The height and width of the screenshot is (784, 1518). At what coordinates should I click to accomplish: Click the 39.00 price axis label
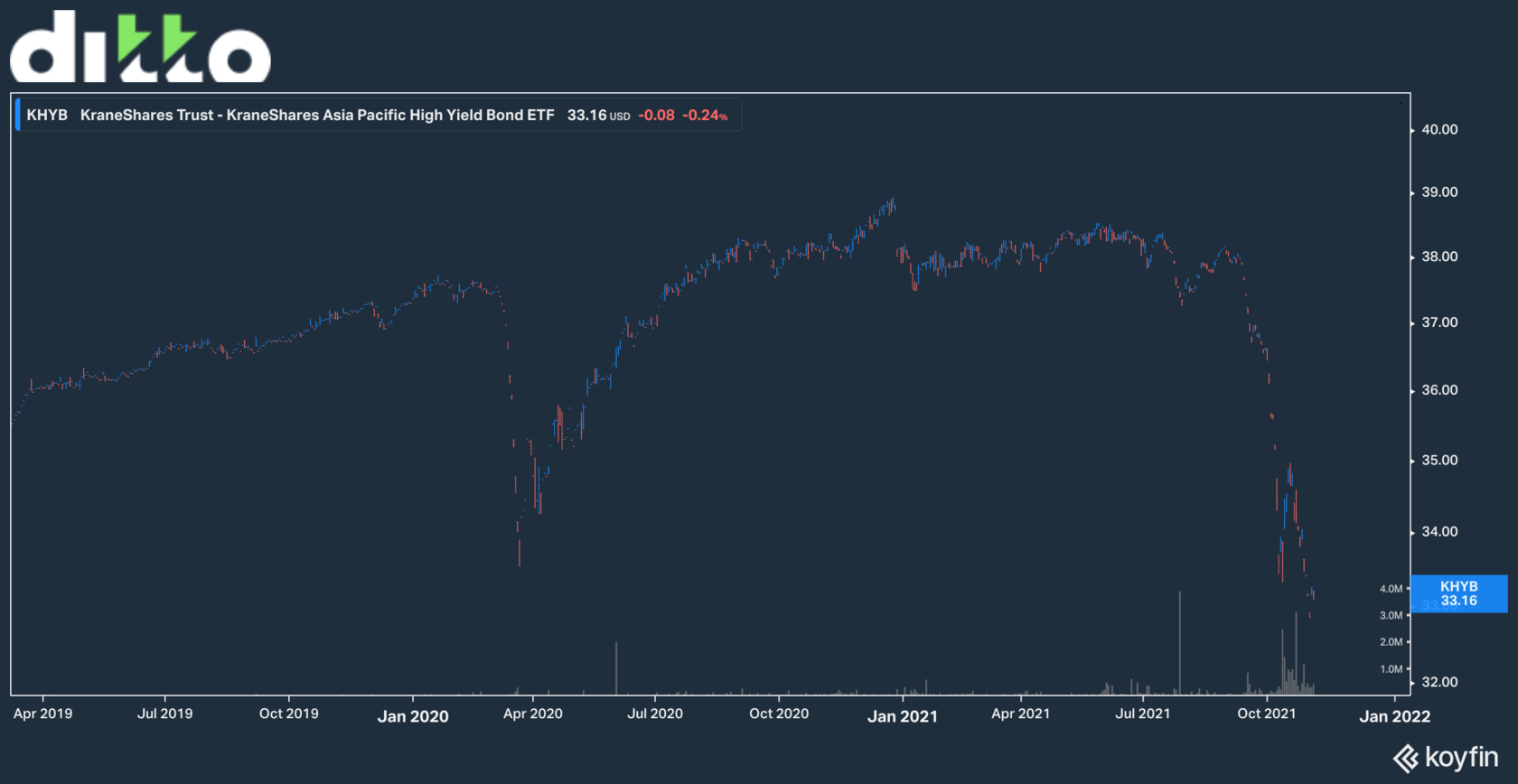coord(1439,191)
